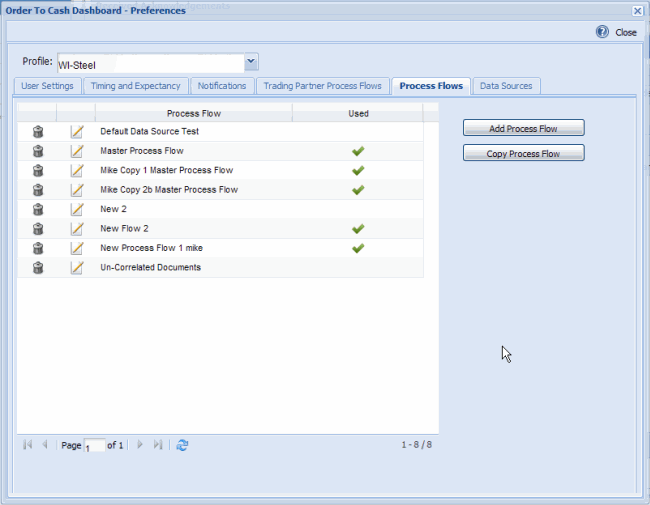Screen dimensions: 650x505
Task: Select Mike Copy 1 Master Process Flow name
Action: point(167,170)
